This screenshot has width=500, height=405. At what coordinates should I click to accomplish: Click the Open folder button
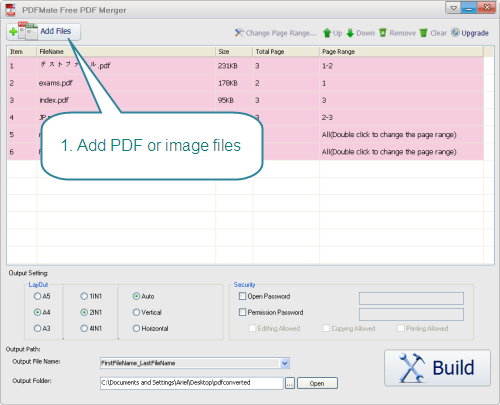[317, 383]
